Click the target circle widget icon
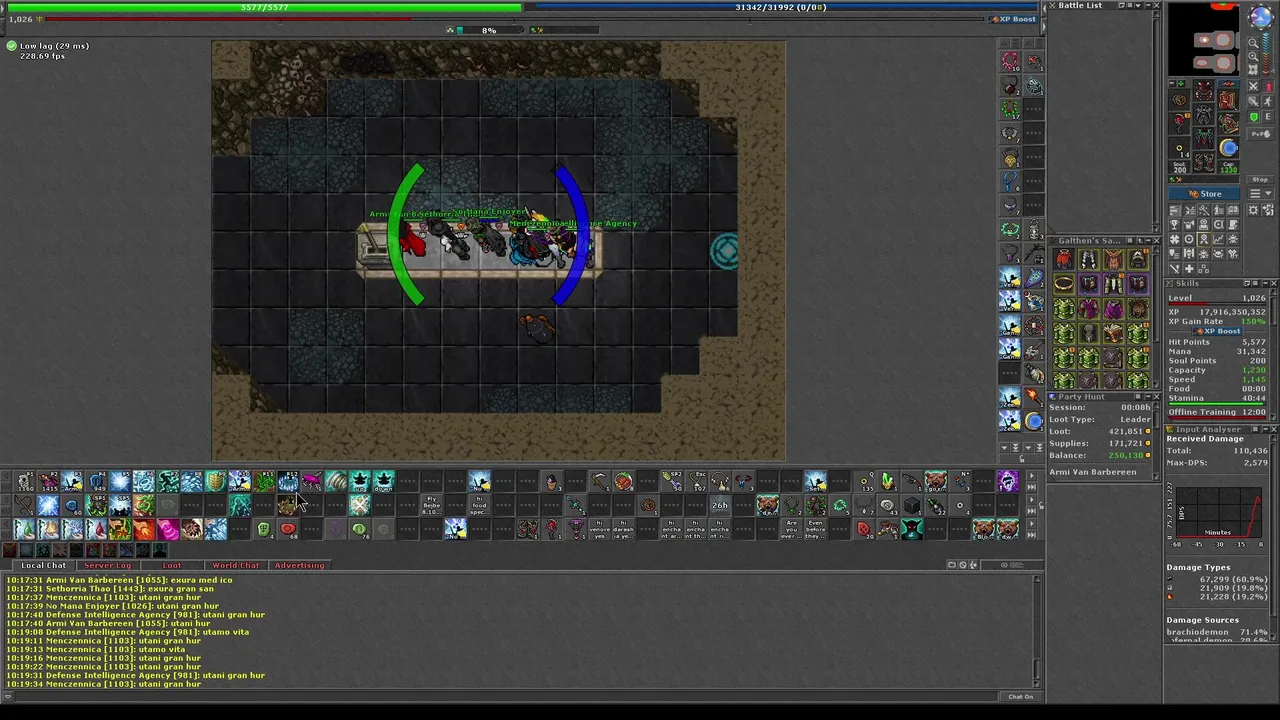The height and width of the screenshot is (720, 1280). (1189, 238)
